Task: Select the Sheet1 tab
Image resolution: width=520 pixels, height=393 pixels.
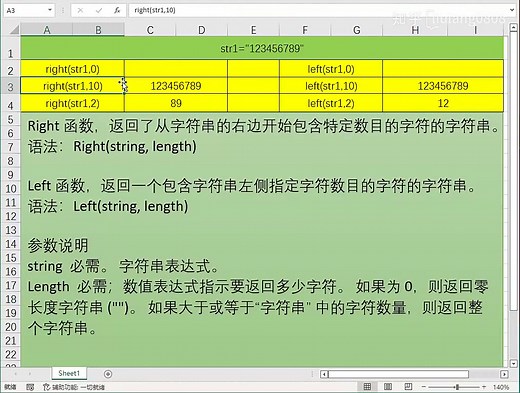Action: coord(69,373)
